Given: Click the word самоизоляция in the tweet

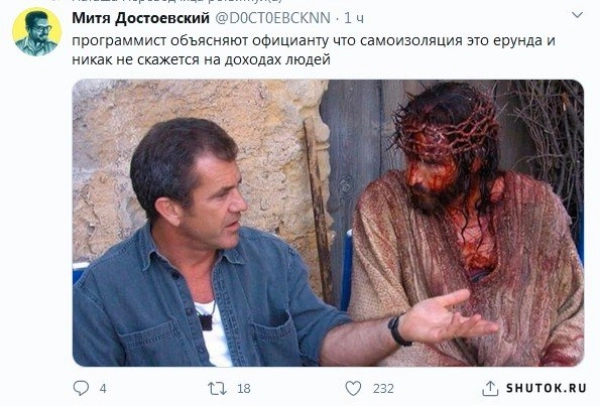Looking at the screenshot, I should tap(411, 41).
